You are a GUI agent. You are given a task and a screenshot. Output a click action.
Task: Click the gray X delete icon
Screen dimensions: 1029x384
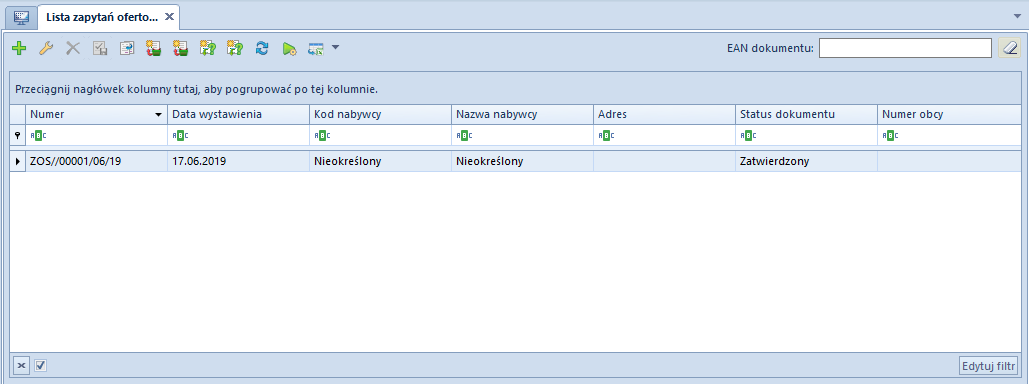73,48
